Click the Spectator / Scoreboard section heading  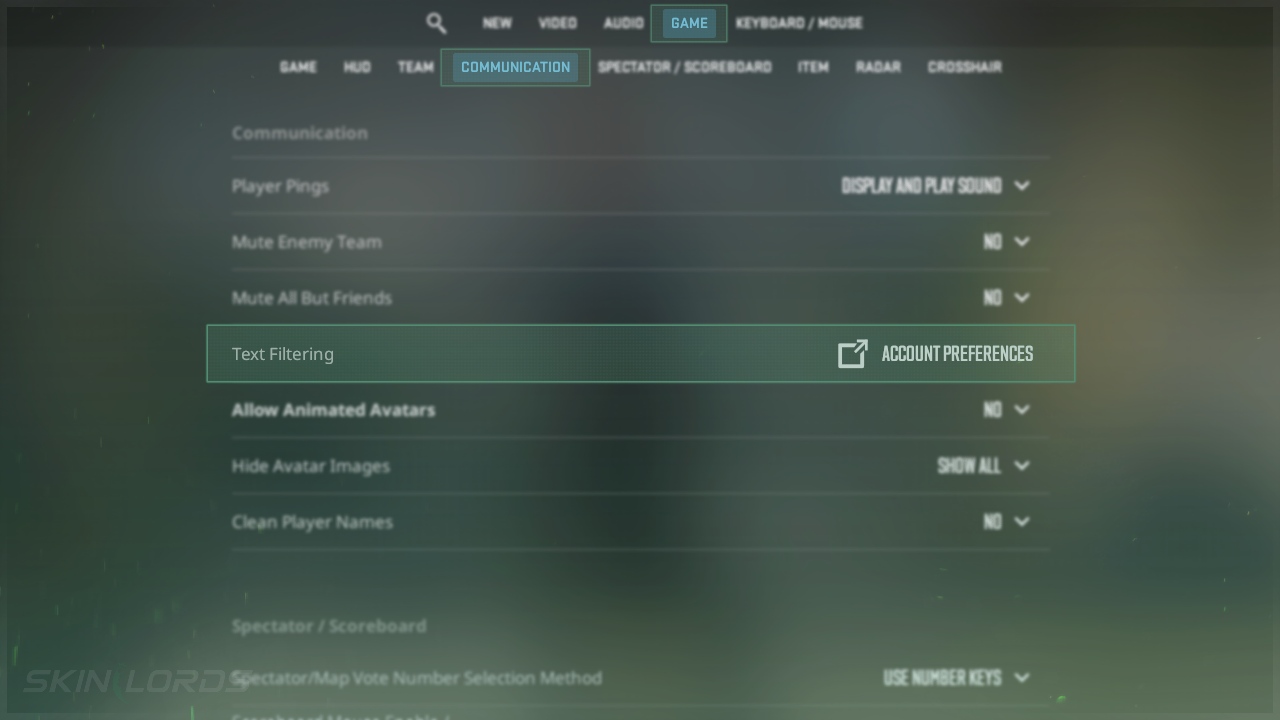pos(329,626)
